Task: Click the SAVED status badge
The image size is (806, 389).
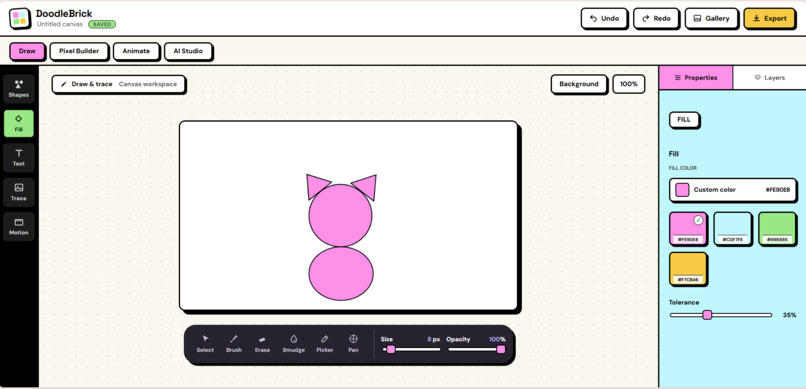Action: (x=102, y=24)
